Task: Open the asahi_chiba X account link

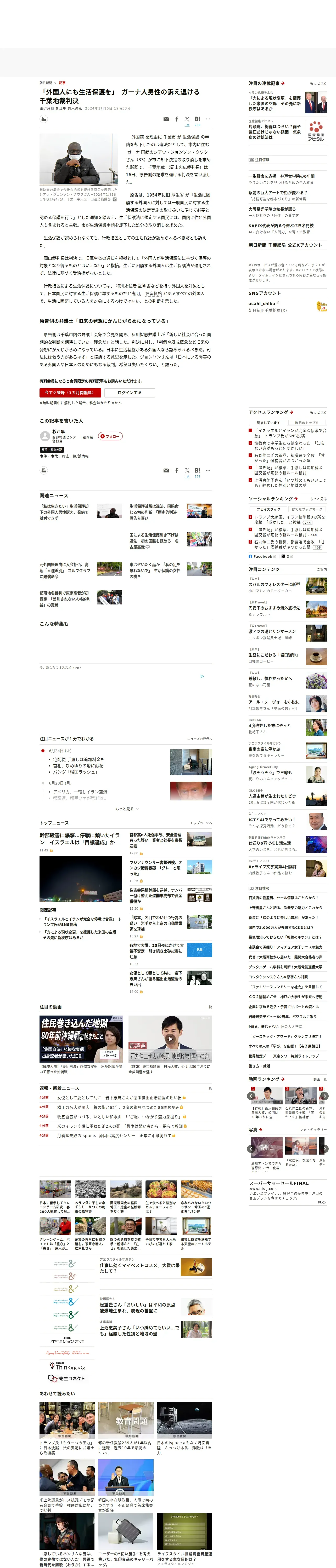Action: coord(262,303)
